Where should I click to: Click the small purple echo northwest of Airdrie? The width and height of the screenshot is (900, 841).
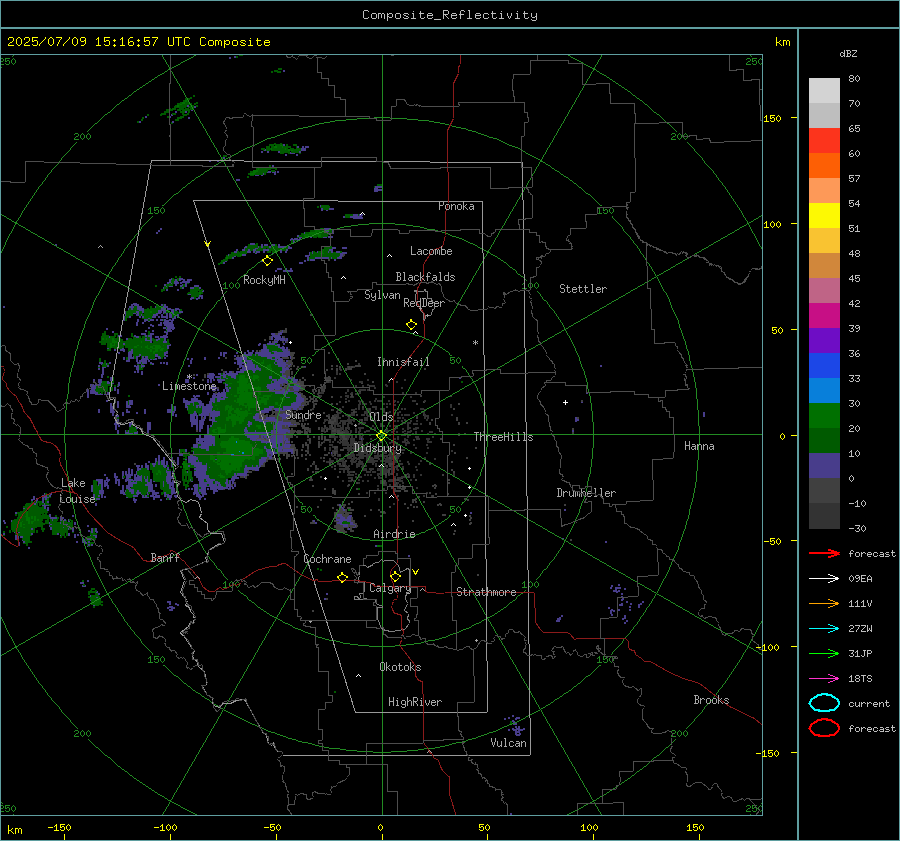tap(344, 519)
